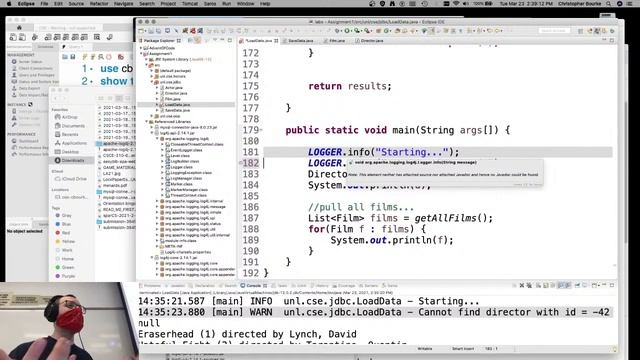Click the Save All icon in Eclipse toolbar

click(x=158, y=31)
